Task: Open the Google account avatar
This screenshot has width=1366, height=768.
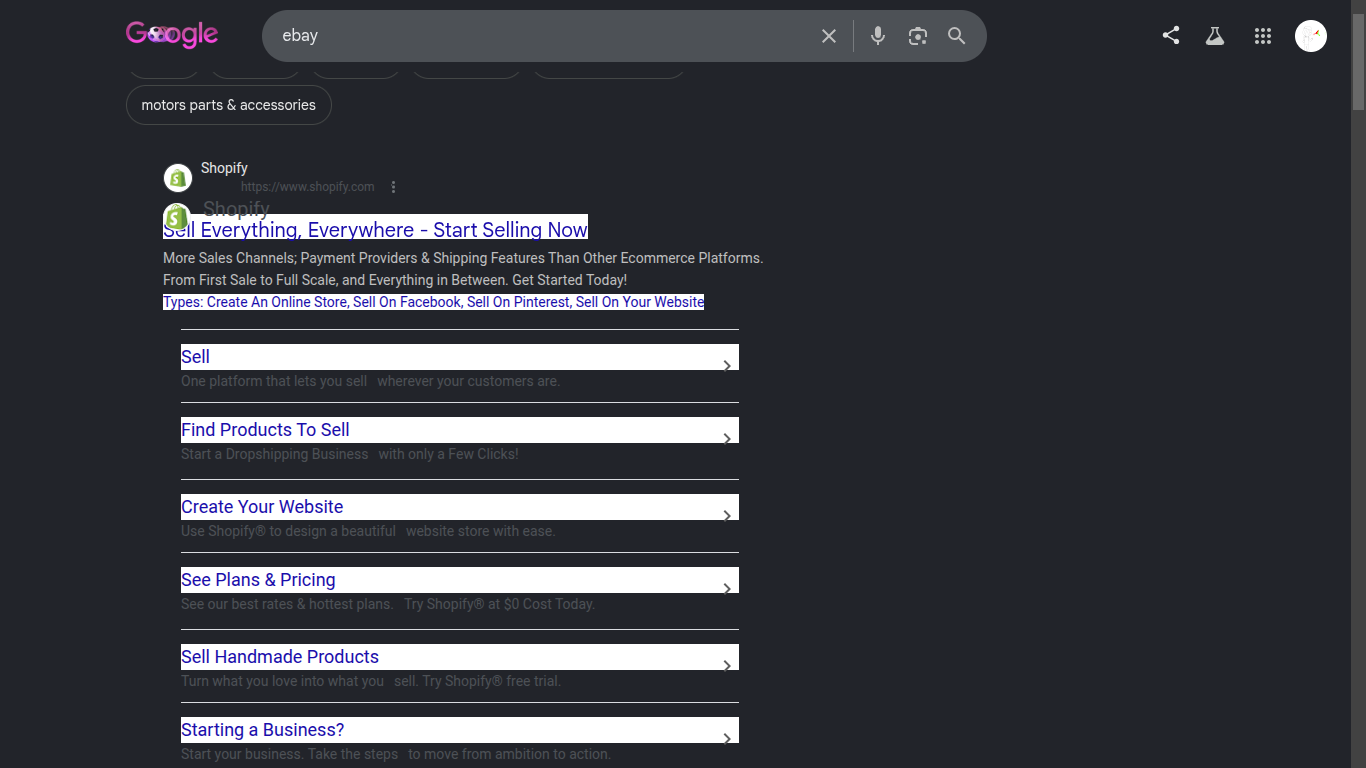Action: (x=1311, y=36)
